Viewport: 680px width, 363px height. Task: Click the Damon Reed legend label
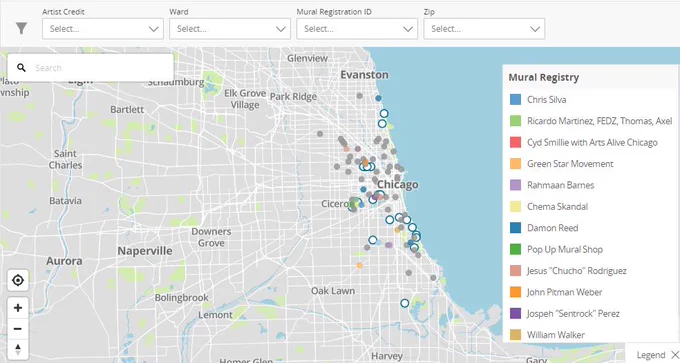click(x=552, y=228)
